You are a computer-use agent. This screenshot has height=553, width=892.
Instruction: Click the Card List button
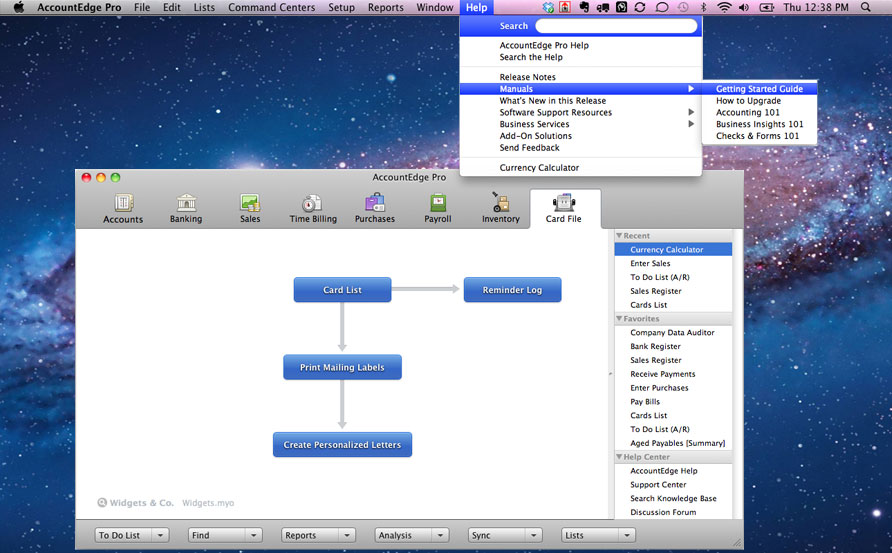click(342, 290)
